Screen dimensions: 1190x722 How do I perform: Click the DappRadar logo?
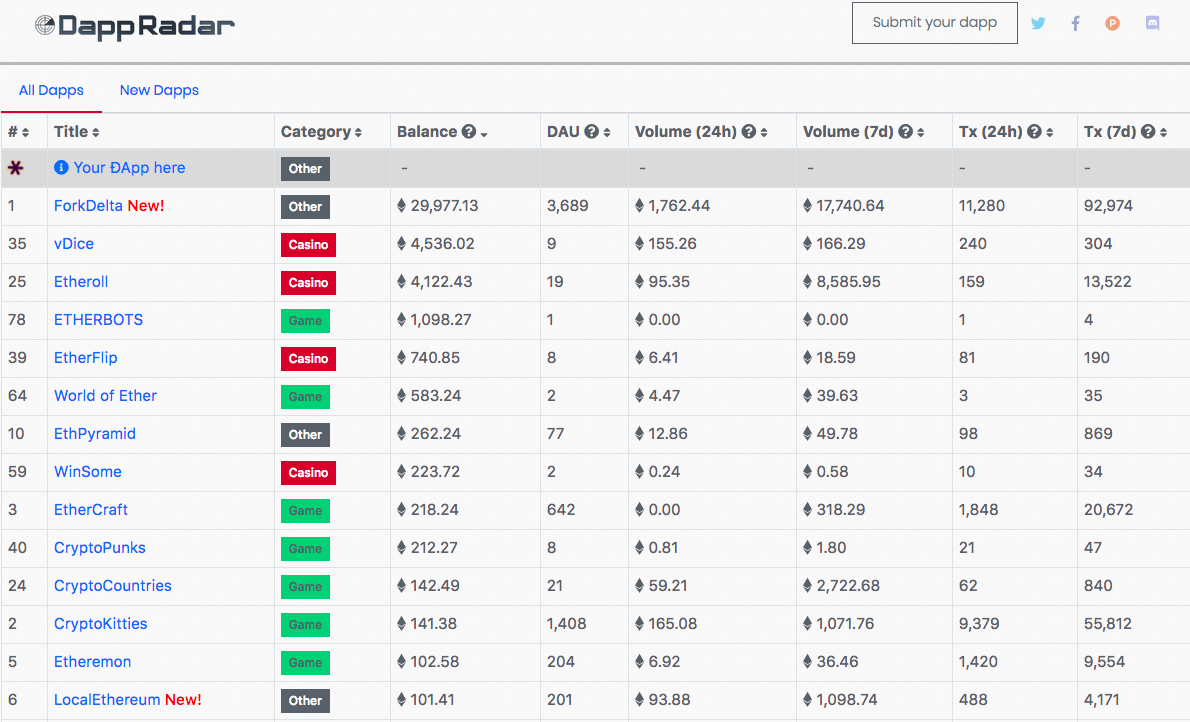click(134, 26)
